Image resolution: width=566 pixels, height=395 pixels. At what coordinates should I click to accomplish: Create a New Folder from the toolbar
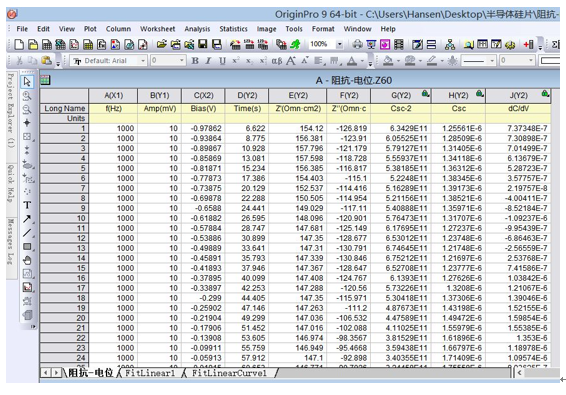pyautogui.click(x=33, y=44)
